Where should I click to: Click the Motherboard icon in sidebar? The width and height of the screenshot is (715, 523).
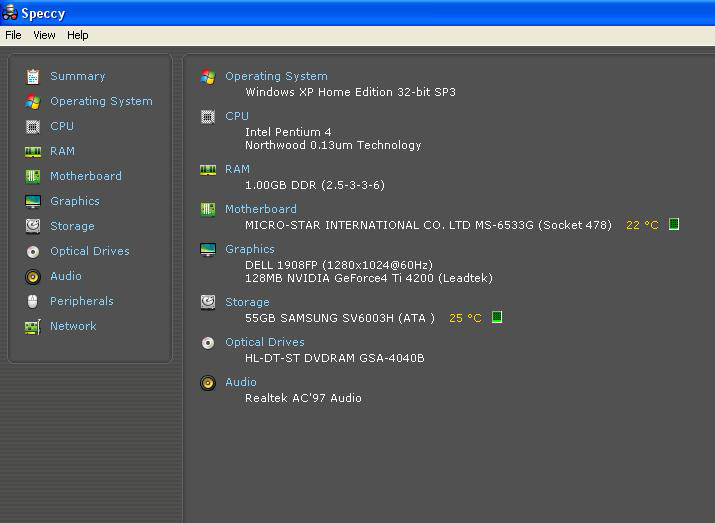point(33,176)
